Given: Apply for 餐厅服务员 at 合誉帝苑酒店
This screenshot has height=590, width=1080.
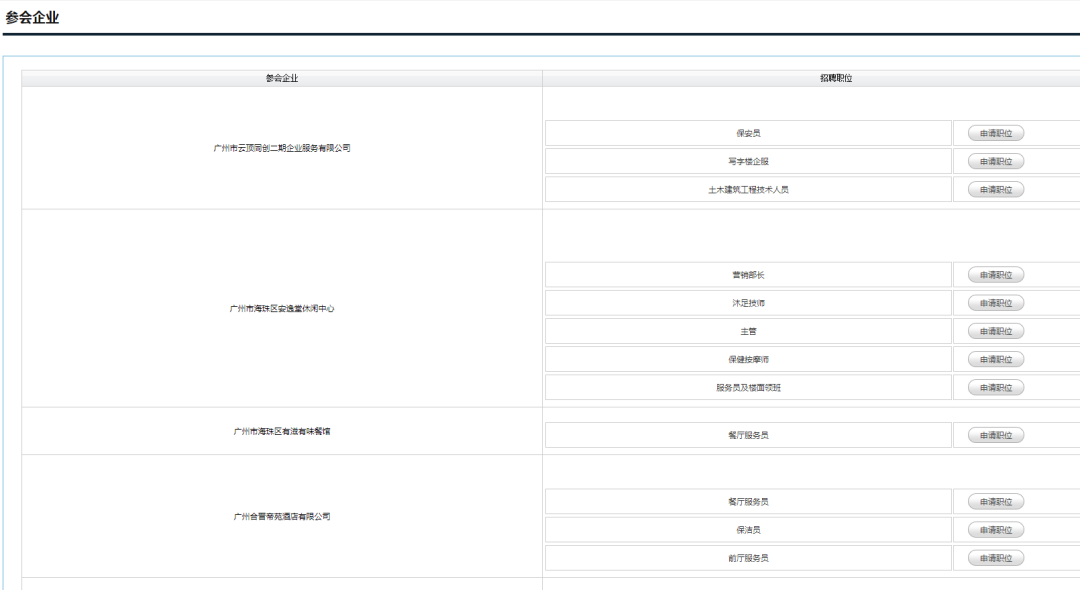Looking at the screenshot, I should pos(995,502).
